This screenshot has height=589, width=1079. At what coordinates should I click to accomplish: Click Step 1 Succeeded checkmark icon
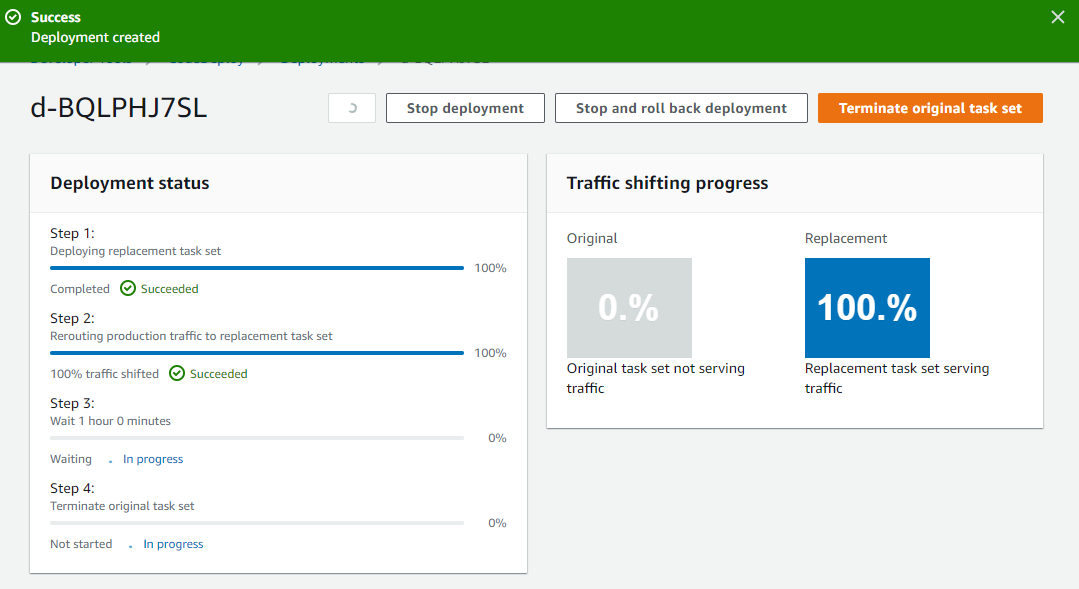[128, 288]
